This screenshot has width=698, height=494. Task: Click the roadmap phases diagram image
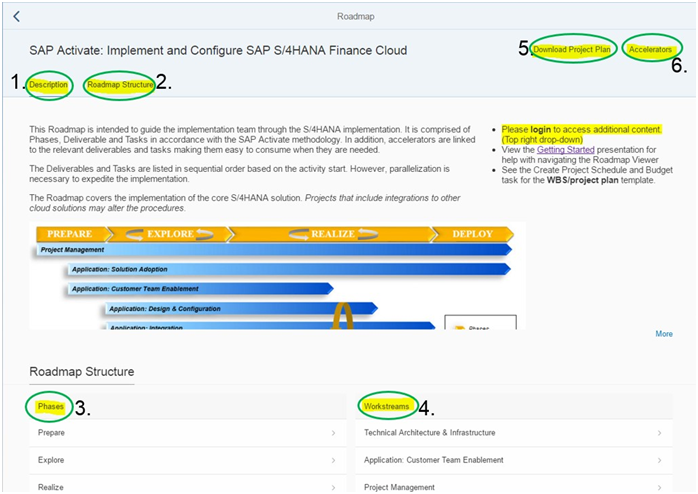[277, 276]
